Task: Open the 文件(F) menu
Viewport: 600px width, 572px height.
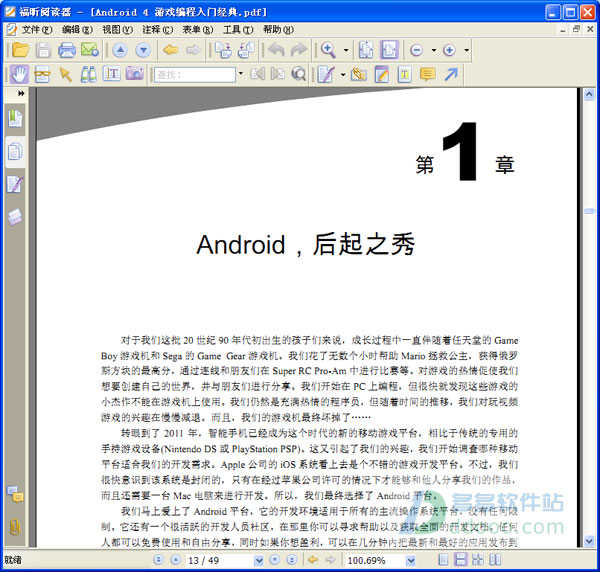Action: (37, 29)
